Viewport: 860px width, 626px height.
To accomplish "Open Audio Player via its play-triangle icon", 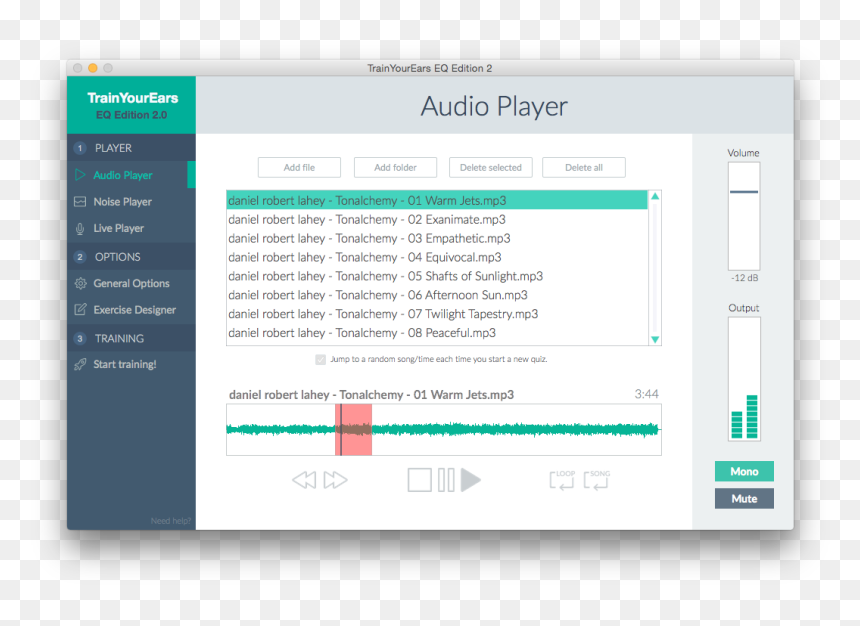I will click(x=80, y=175).
